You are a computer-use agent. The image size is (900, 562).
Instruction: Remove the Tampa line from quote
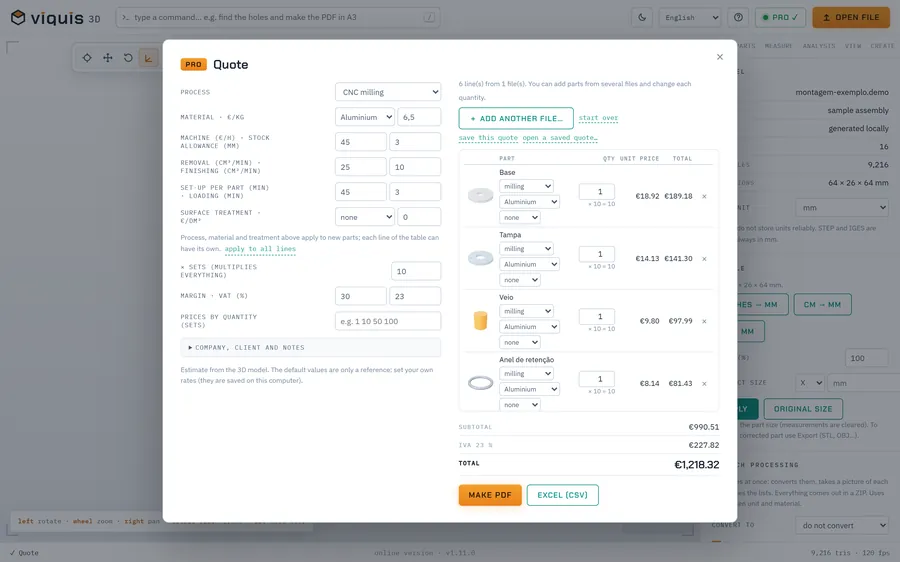point(704,259)
